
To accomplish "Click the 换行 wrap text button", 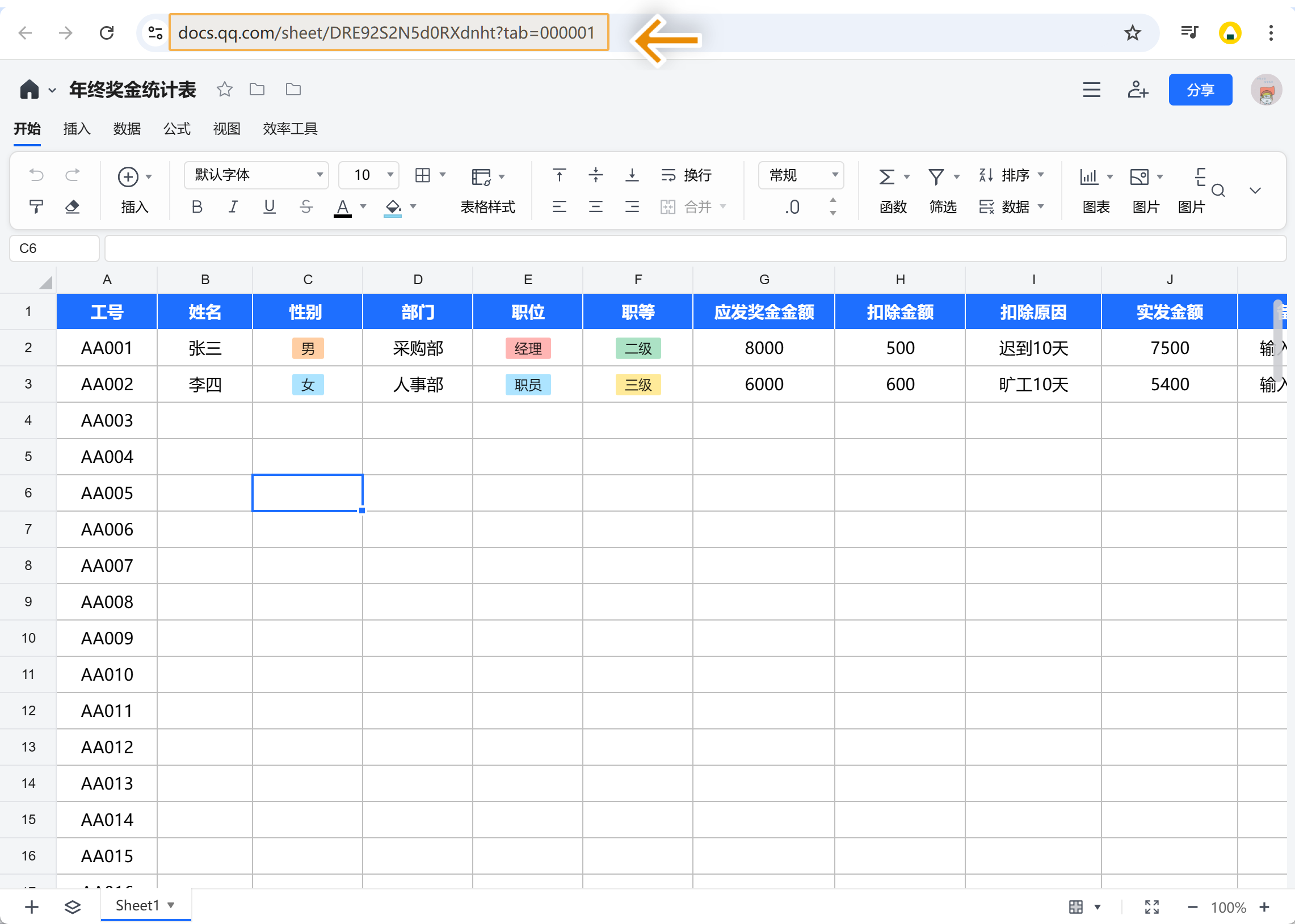I will (x=686, y=175).
